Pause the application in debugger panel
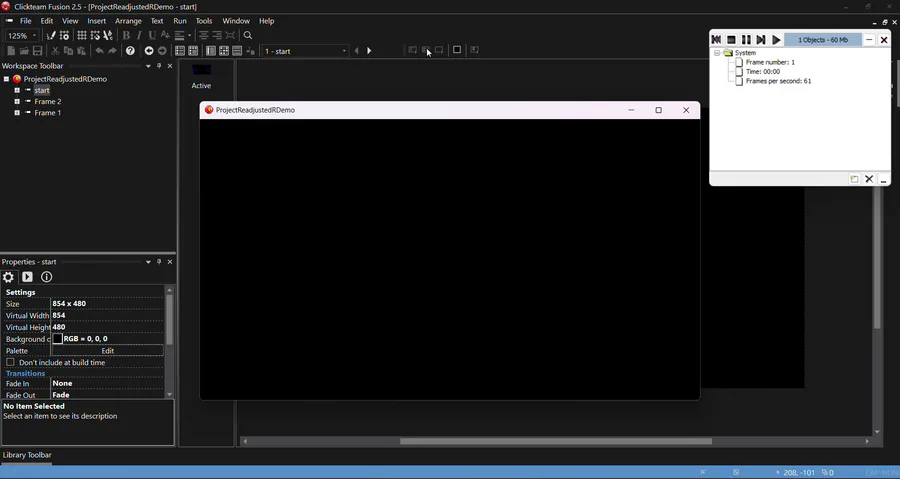The height and width of the screenshot is (479, 900). point(746,40)
